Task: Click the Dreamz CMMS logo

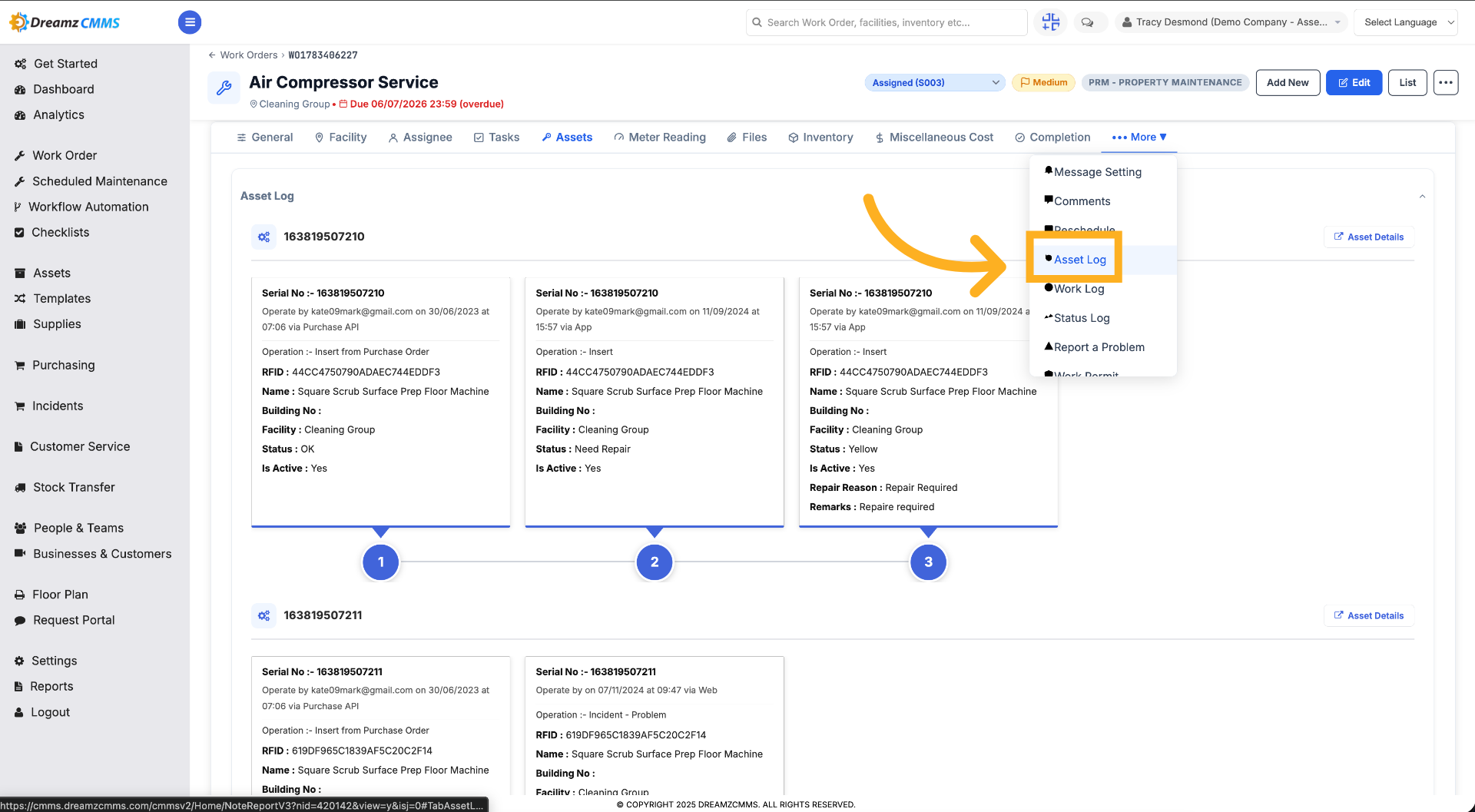Action: (x=65, y=22)
